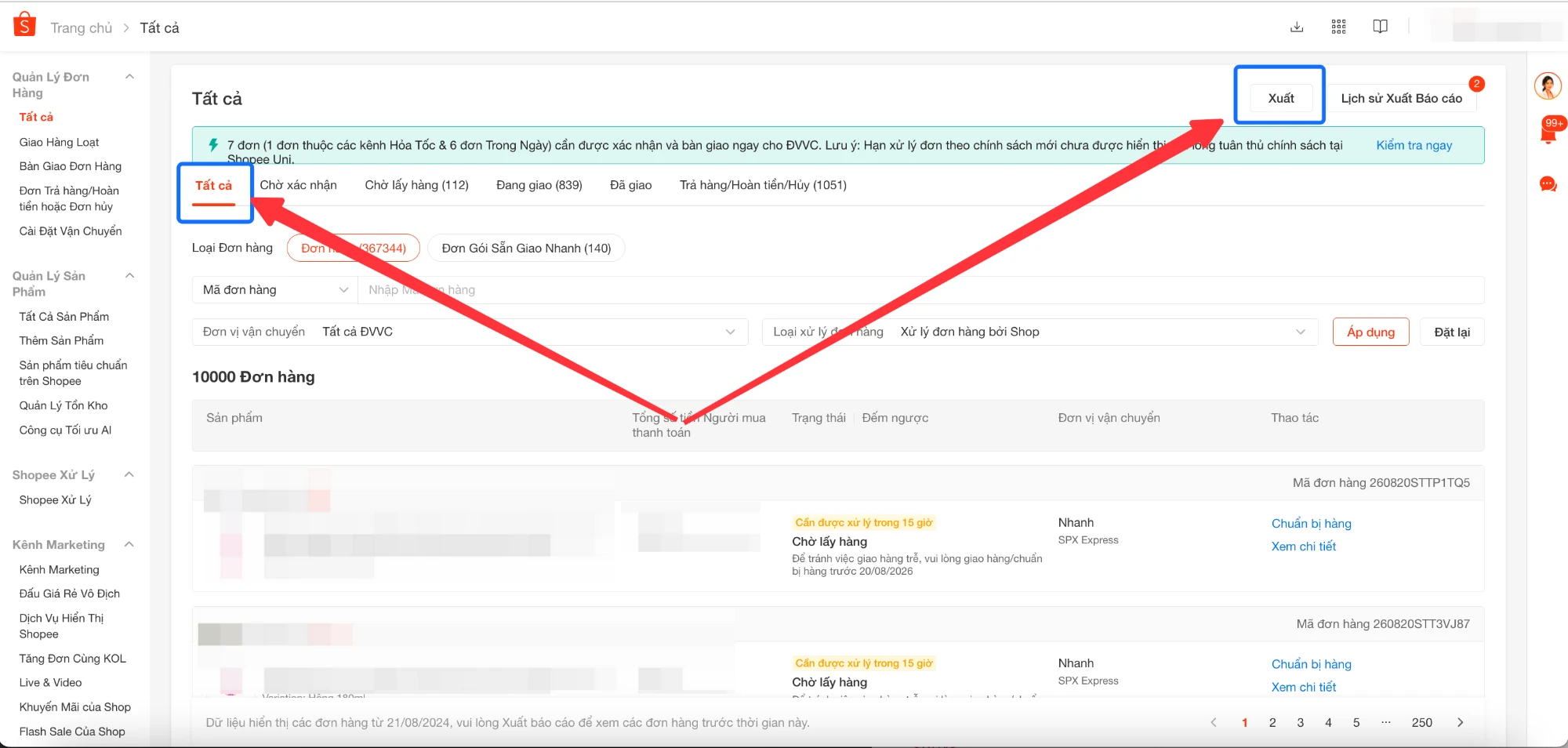Viewport: 1568px width, 748px height.
Task: Jump to page 250 of orders
Action: [x=1422, y=723]
